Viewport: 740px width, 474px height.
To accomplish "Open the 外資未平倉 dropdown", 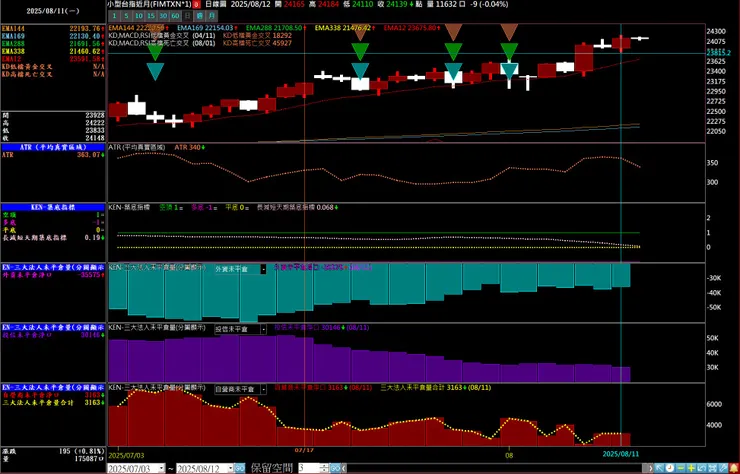I will [263, 269].
